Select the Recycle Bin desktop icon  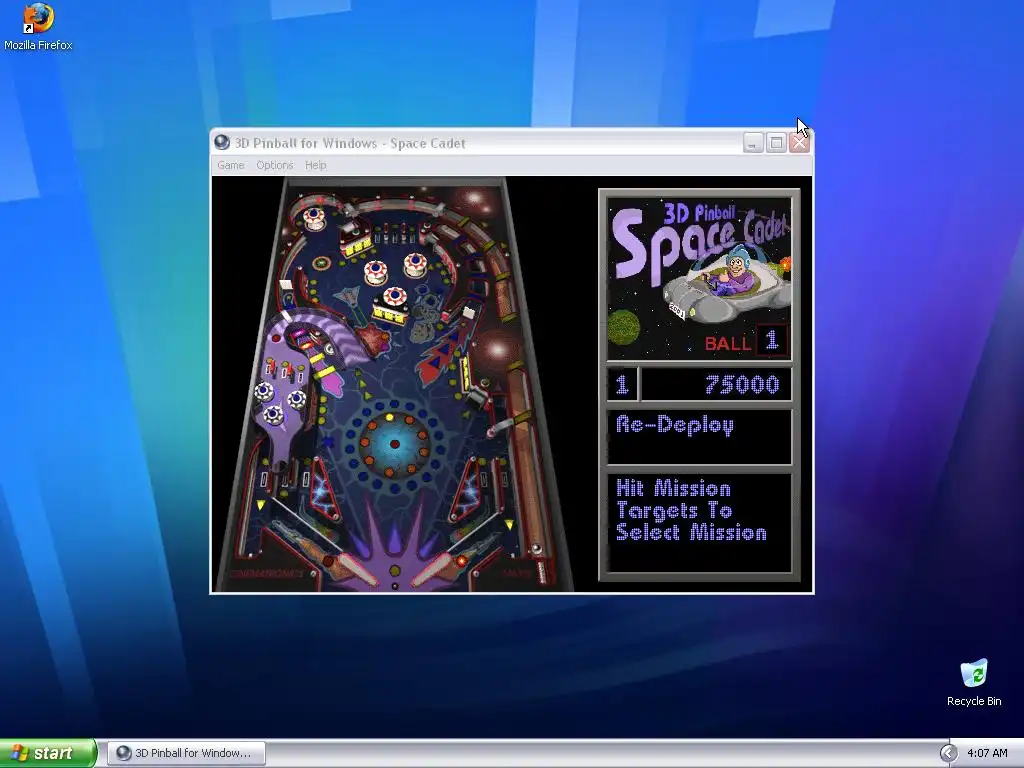coord(974,682)
